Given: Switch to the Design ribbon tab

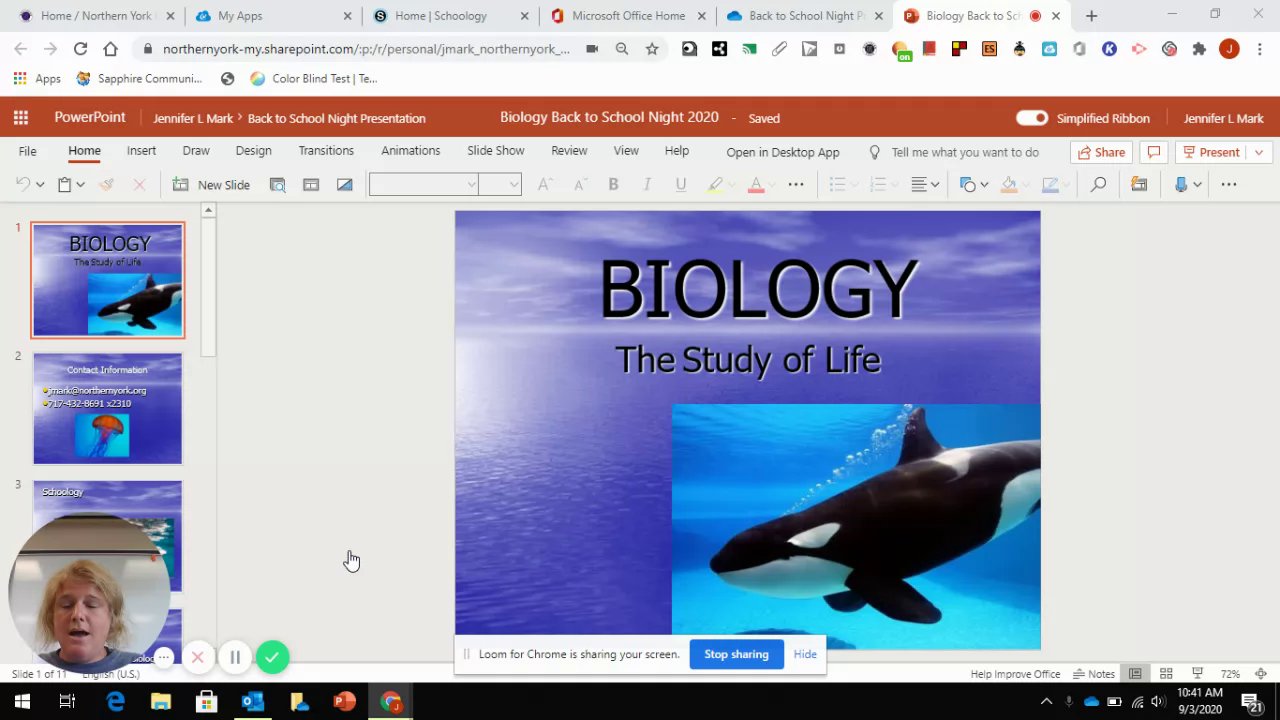Looking at the screenshot, I should [x=253, y=151].
